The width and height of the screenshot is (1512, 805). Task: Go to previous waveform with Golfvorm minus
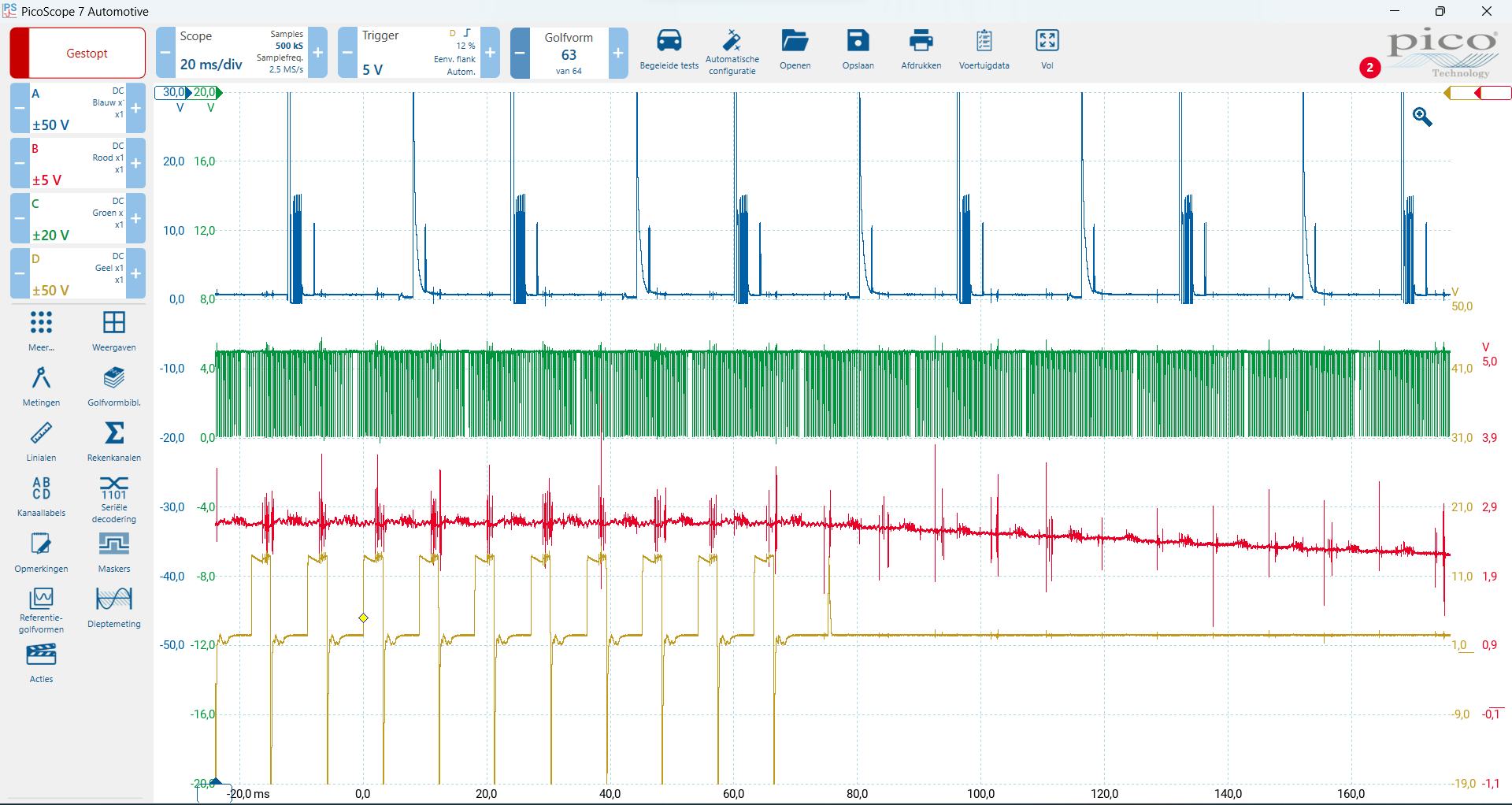[x=520, y=53]
